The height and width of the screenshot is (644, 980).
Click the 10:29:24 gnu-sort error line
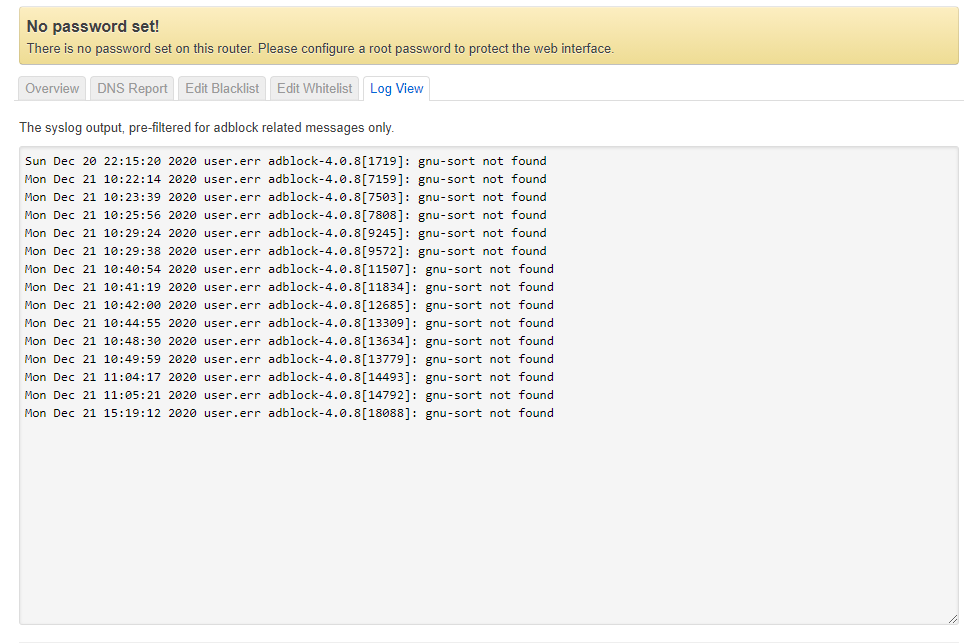click(286, 233)
